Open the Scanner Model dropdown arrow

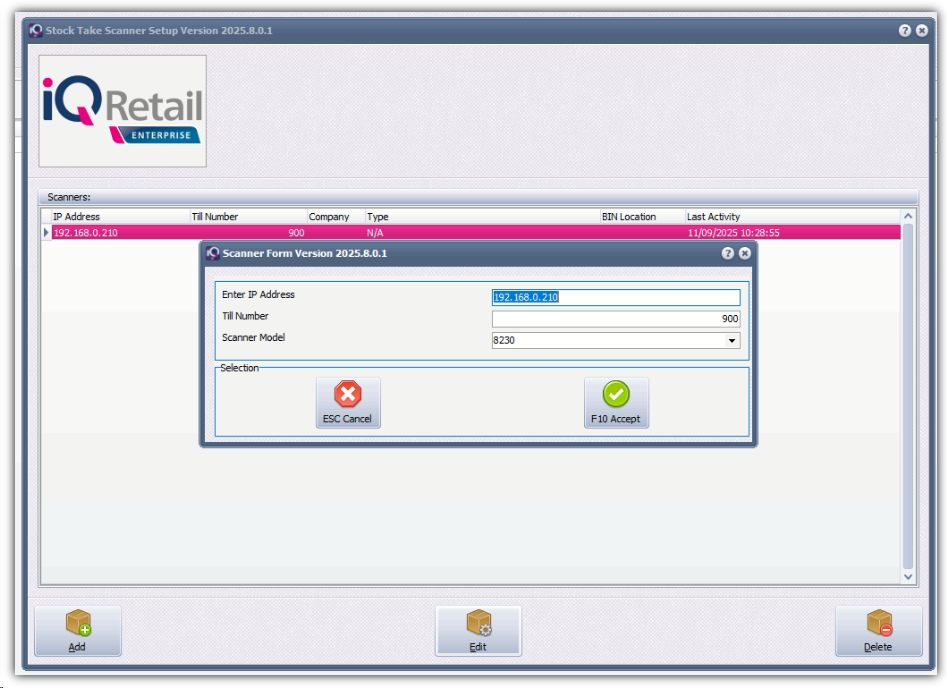tap(732, 341)
